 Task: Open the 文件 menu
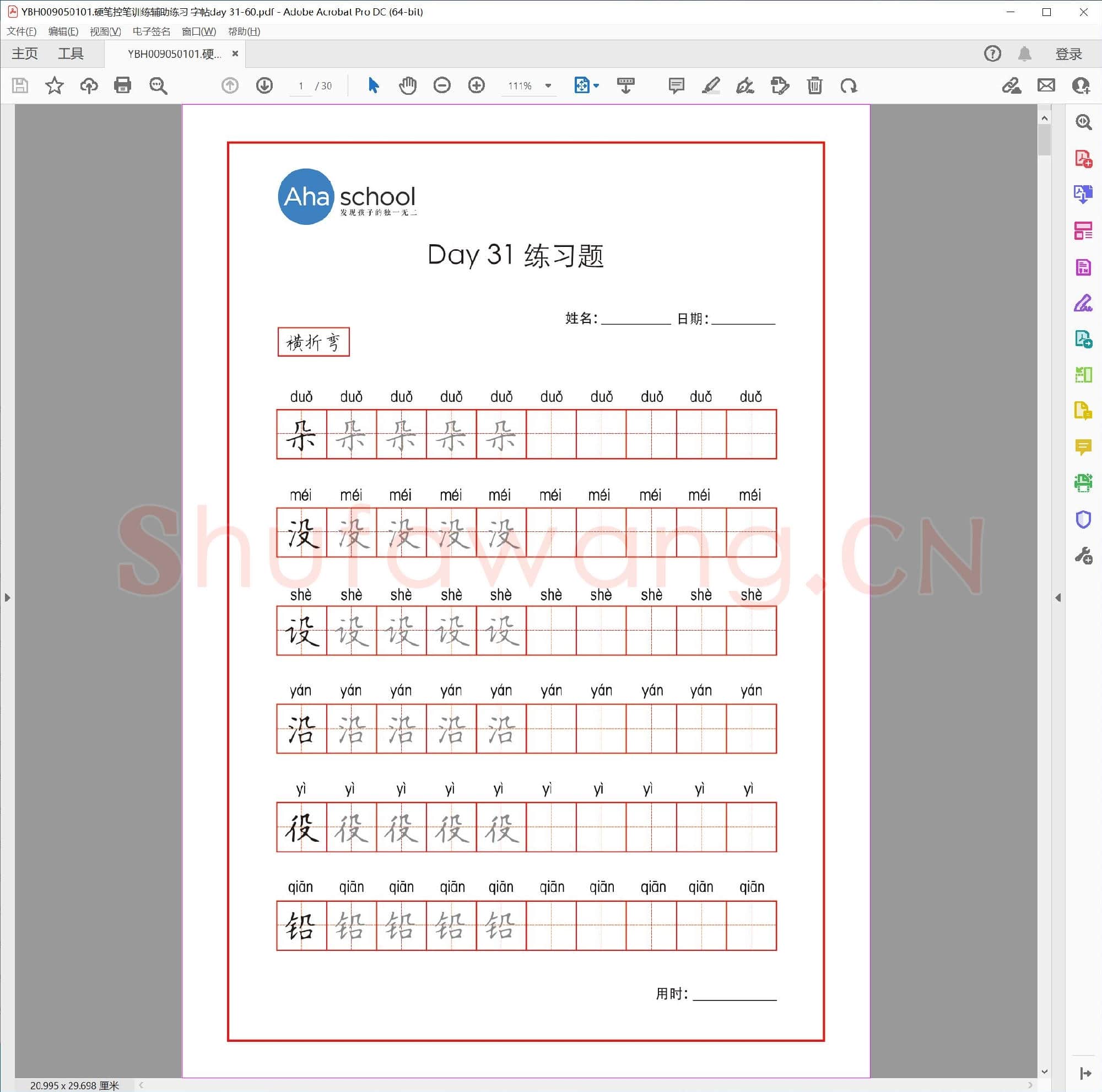tap(20, 31)
